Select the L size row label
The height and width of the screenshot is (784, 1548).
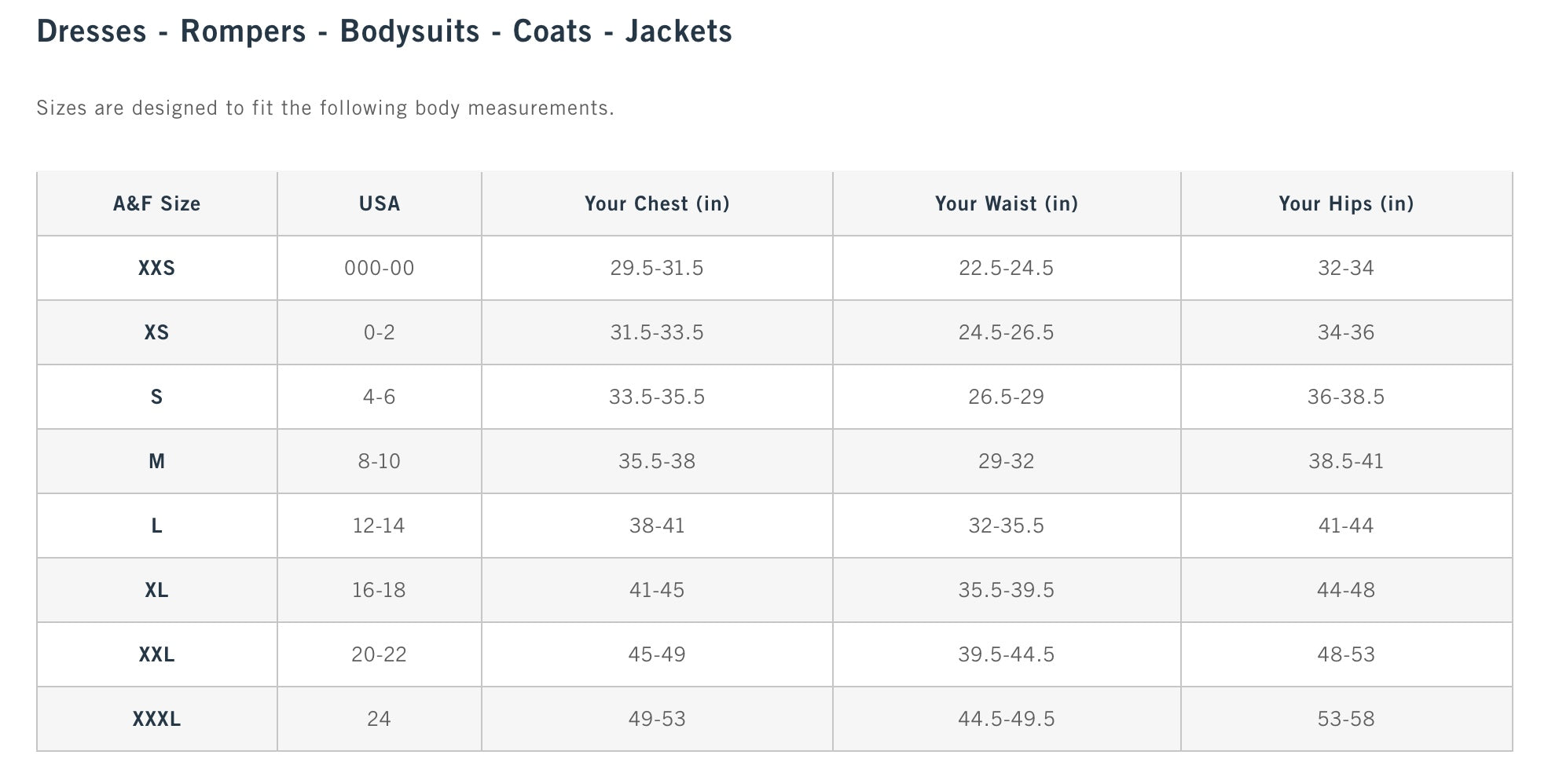coord(156,526)
